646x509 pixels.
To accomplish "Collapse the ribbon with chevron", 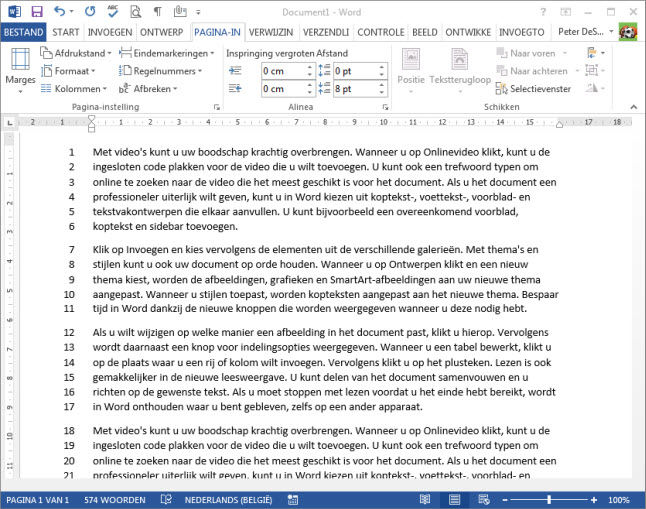I will coord(634,107).
